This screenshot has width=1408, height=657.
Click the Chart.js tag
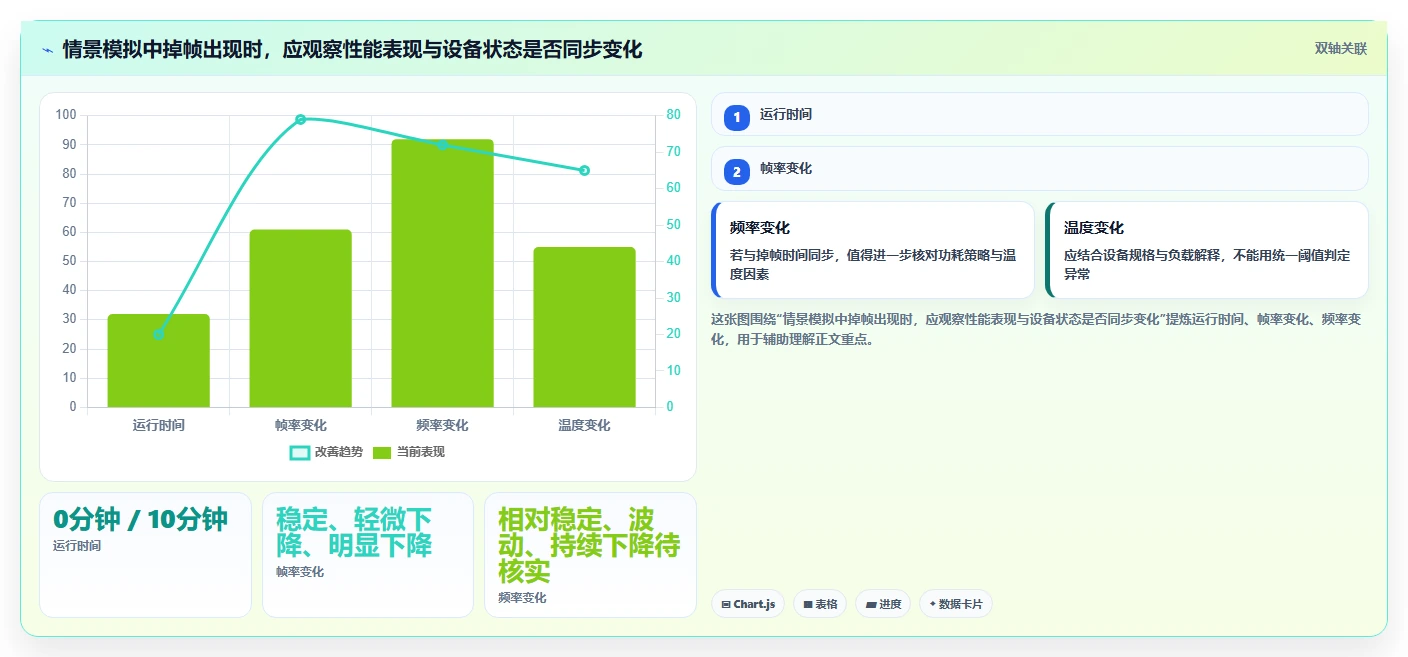tap(747, 604)
